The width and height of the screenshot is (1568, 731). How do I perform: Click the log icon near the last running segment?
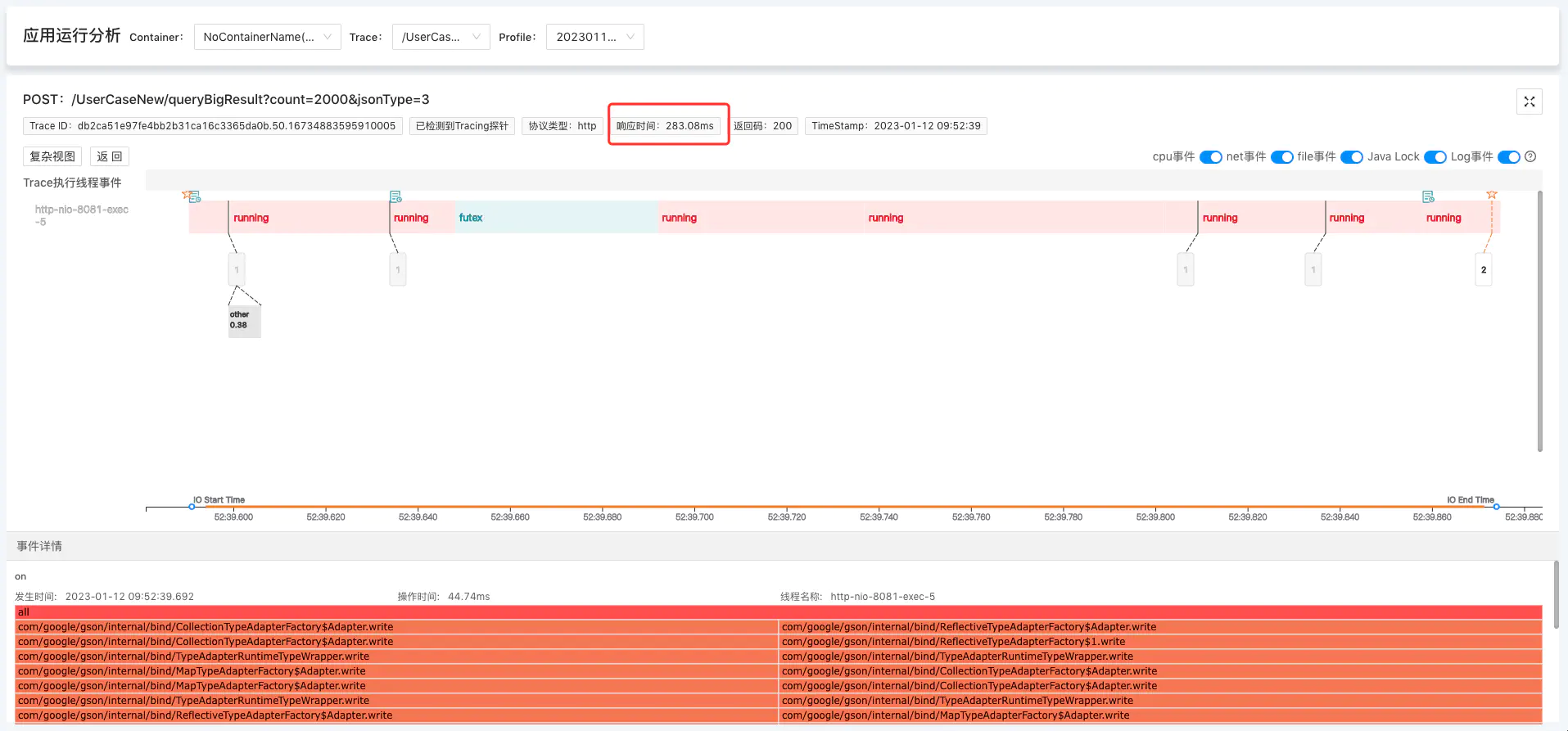1428,196
